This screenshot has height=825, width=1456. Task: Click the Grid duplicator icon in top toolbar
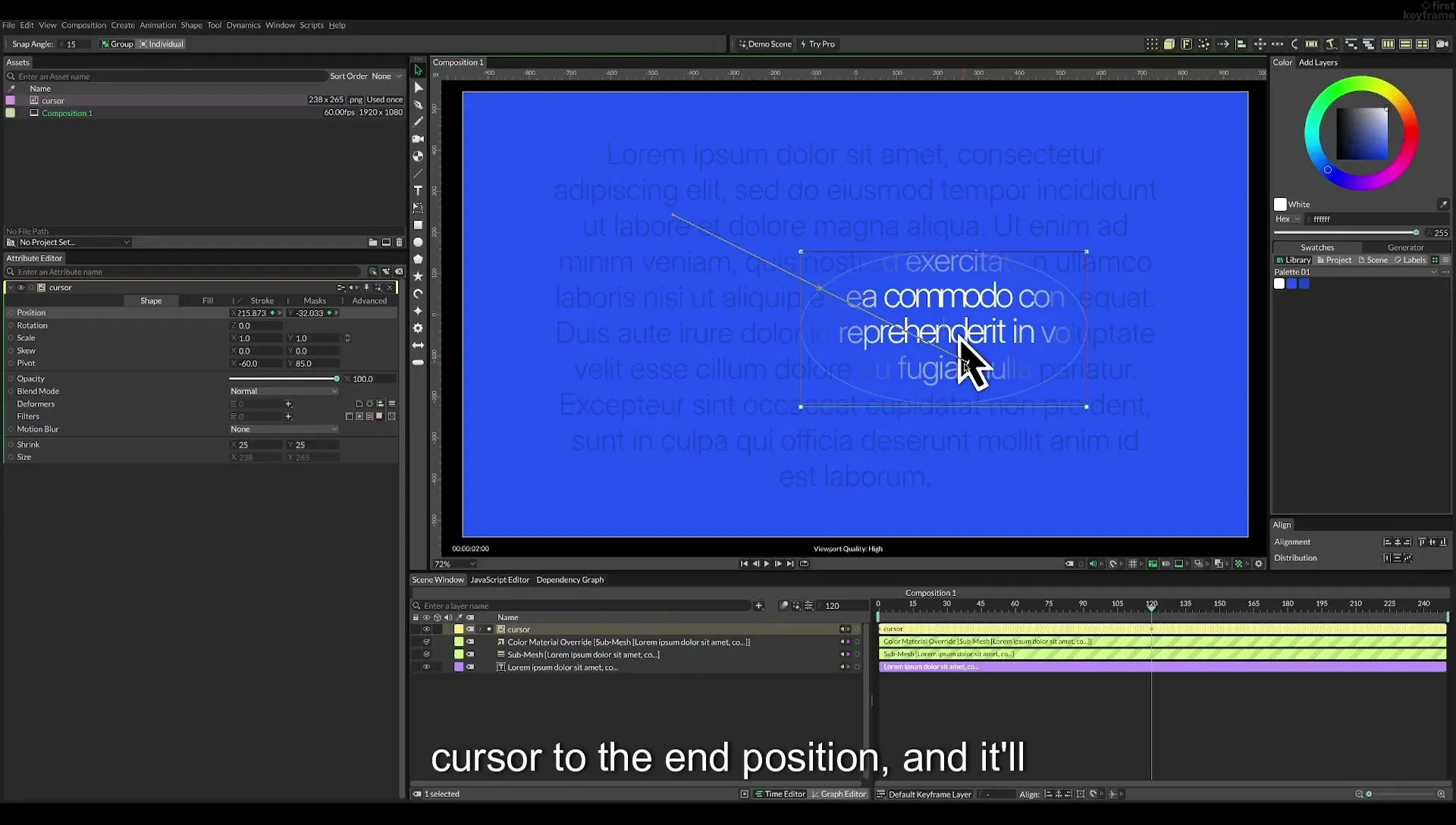(1152, 44)
